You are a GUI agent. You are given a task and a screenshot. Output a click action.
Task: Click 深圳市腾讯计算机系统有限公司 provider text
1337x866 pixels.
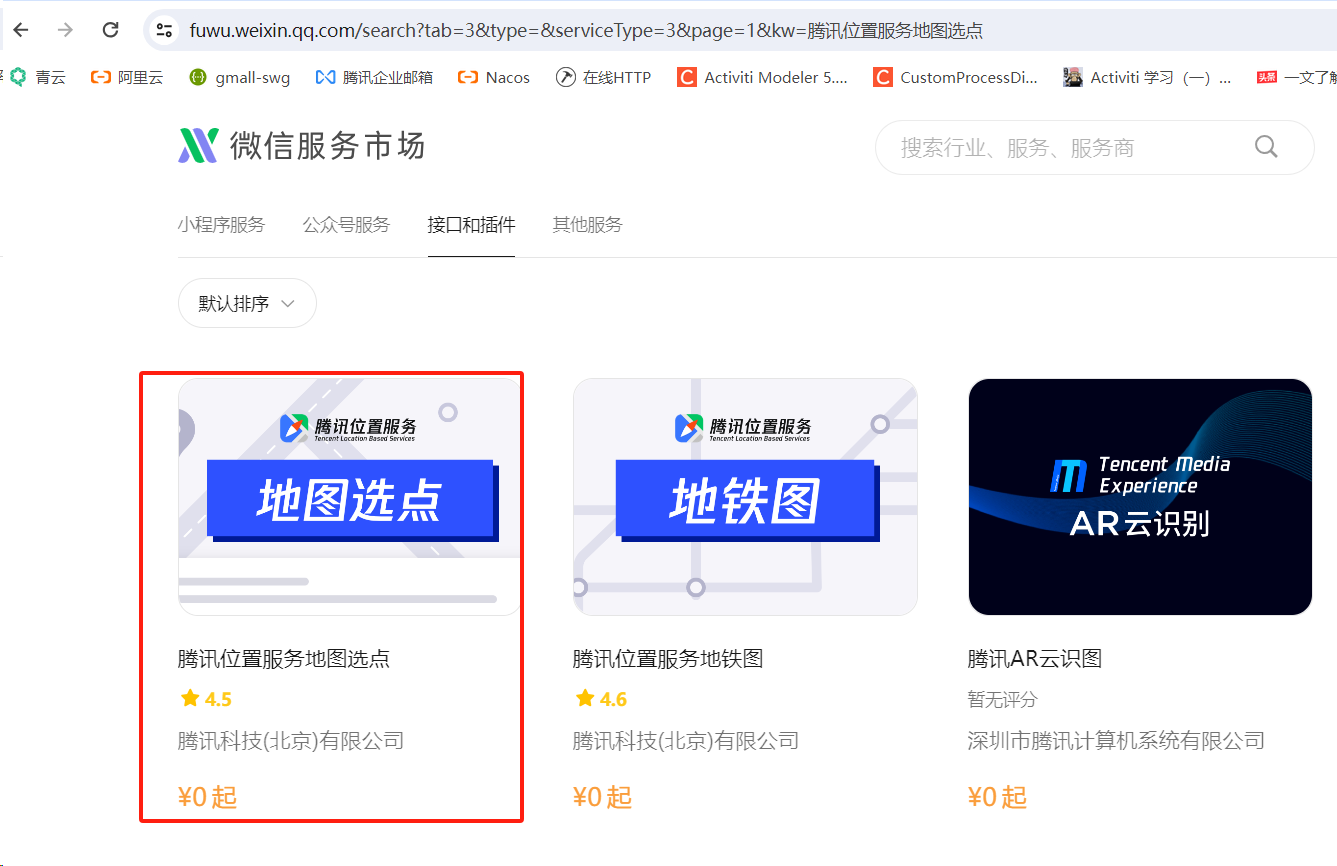[1116, 741]
